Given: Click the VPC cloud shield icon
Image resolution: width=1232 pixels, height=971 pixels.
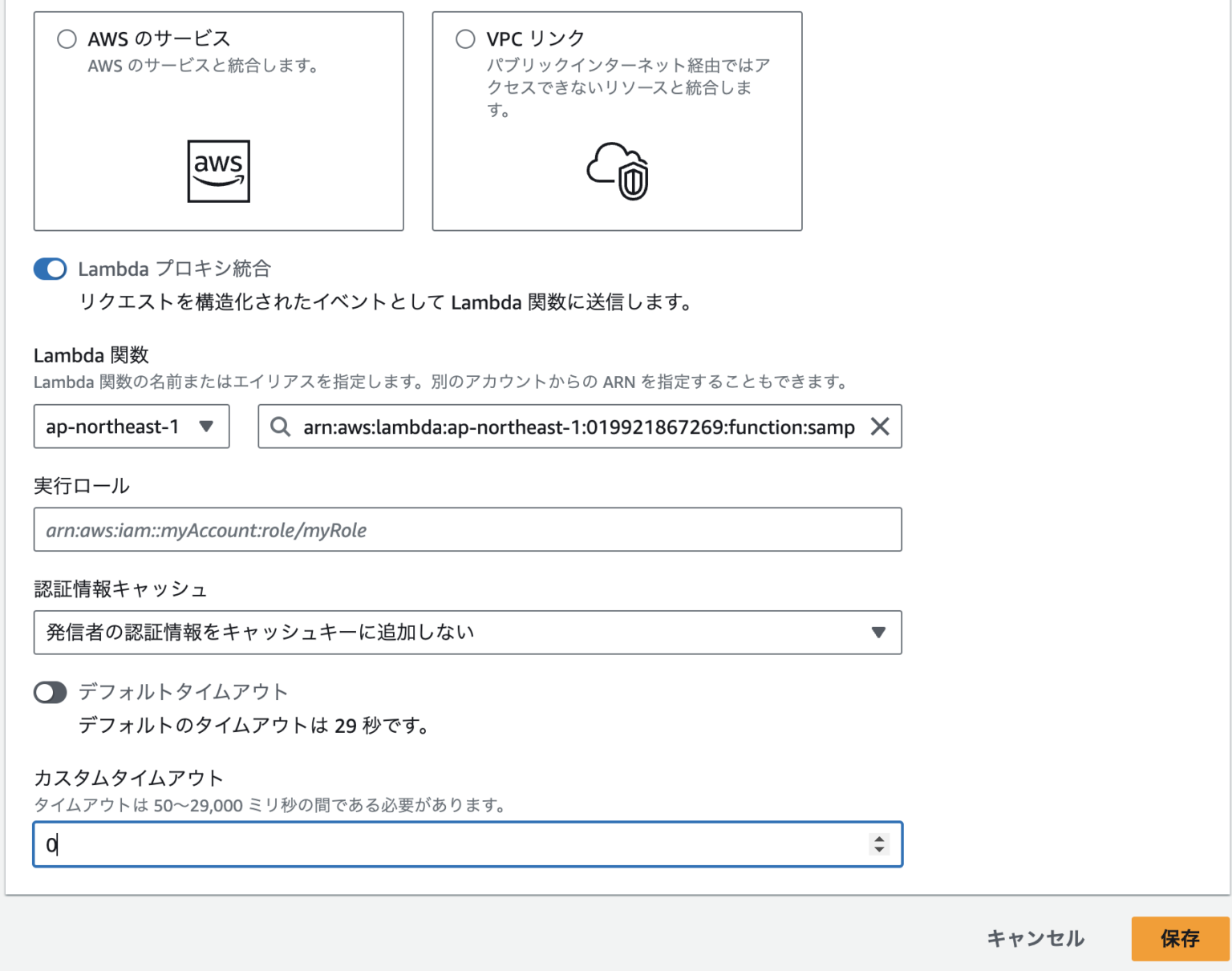Looking at the screenshot, I should pos(618,171).
